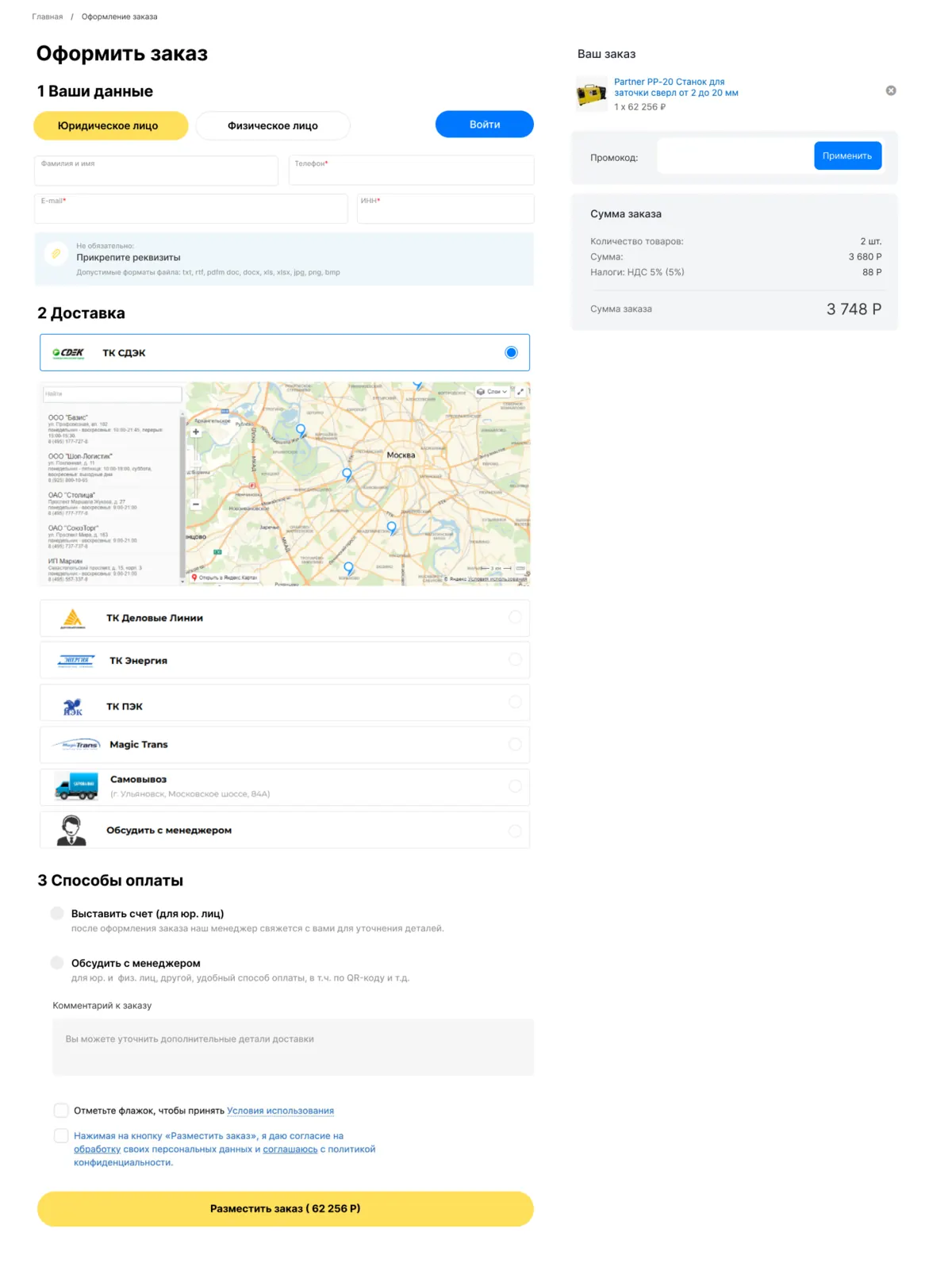Viewport: 952px width, 1282px height.
Task: Submit with Разместить заказ button
Action: [x=286, y=1209]
